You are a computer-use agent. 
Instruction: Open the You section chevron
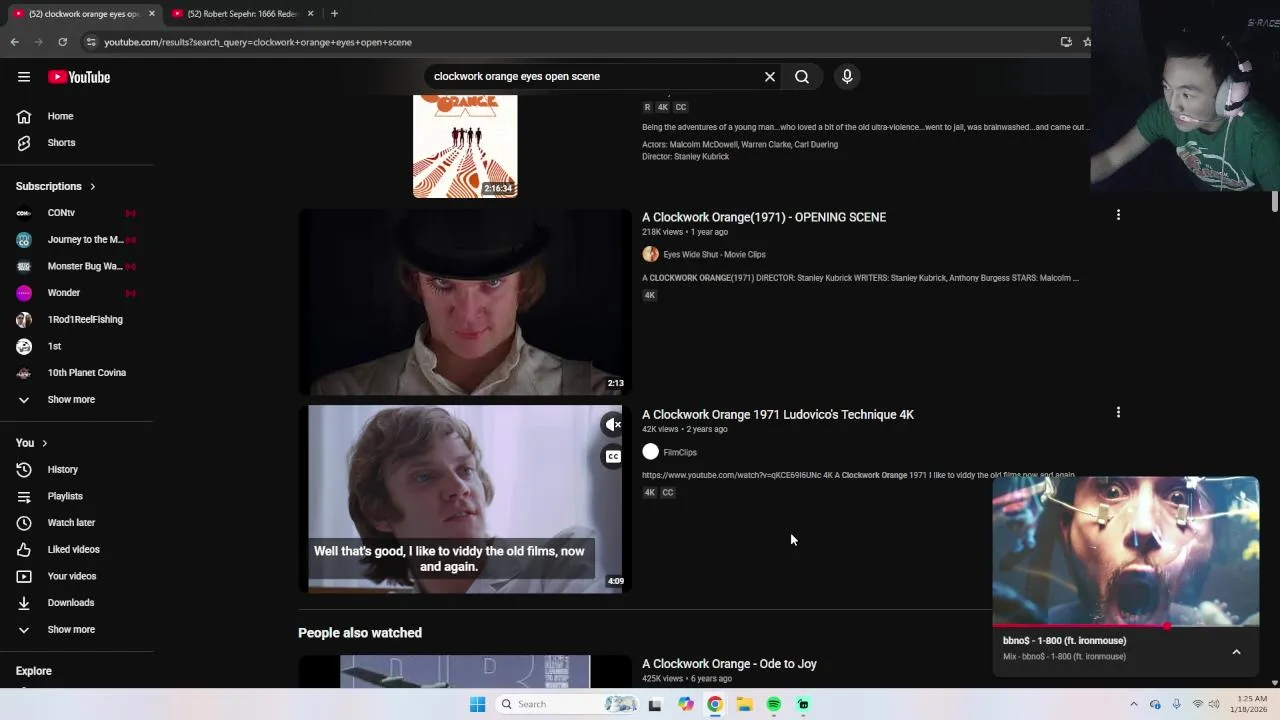44,443
